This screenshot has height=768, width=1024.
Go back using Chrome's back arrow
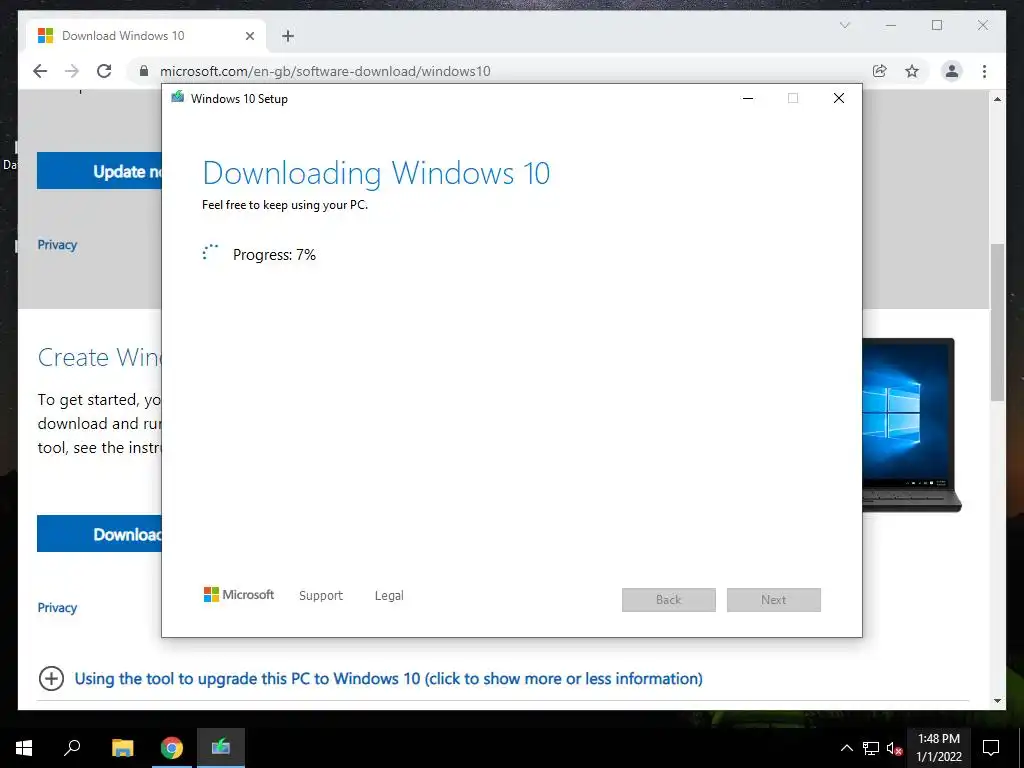pyautogui.click(x=40, y=71)
